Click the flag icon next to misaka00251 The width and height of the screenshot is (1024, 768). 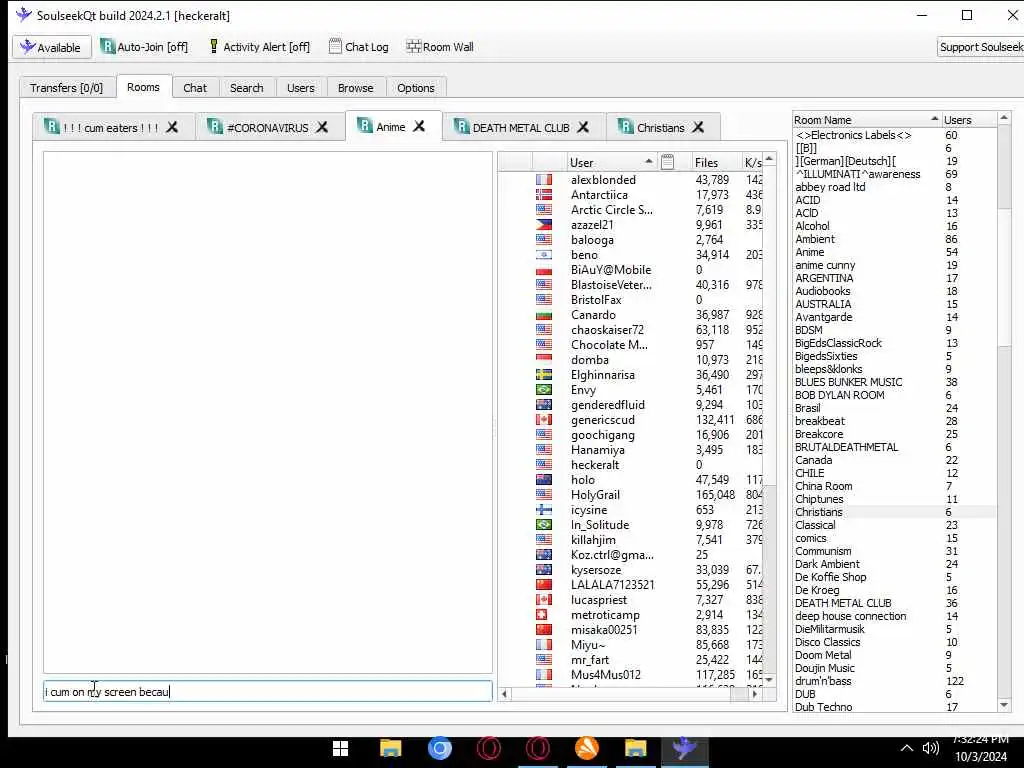[x=544, y=630]
